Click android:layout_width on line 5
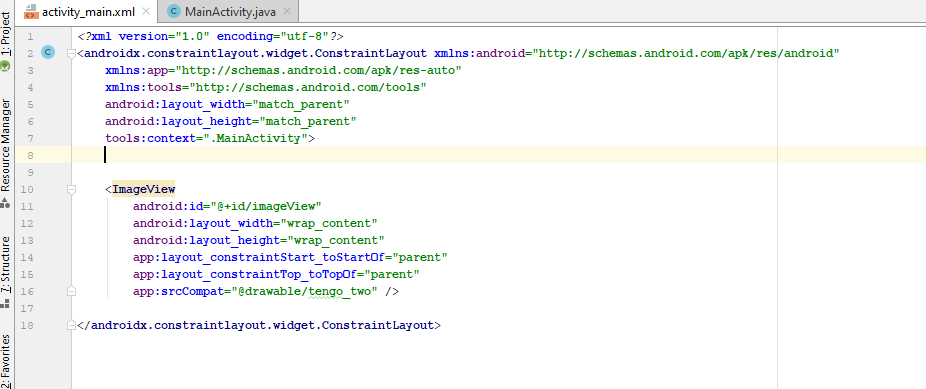926x389 pixels. click(175, 104)
